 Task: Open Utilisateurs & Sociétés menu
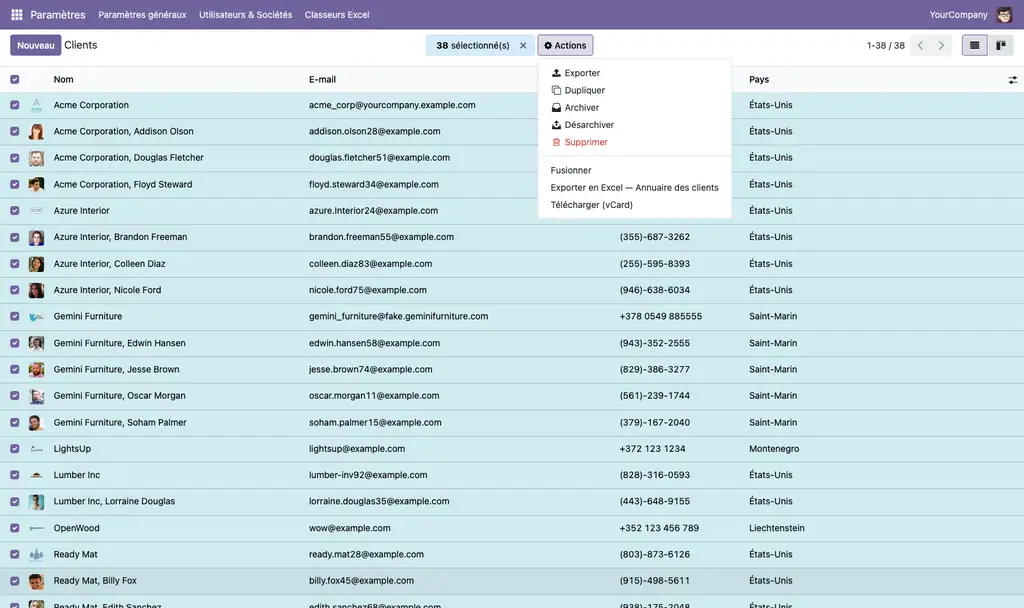pos(246,14)
